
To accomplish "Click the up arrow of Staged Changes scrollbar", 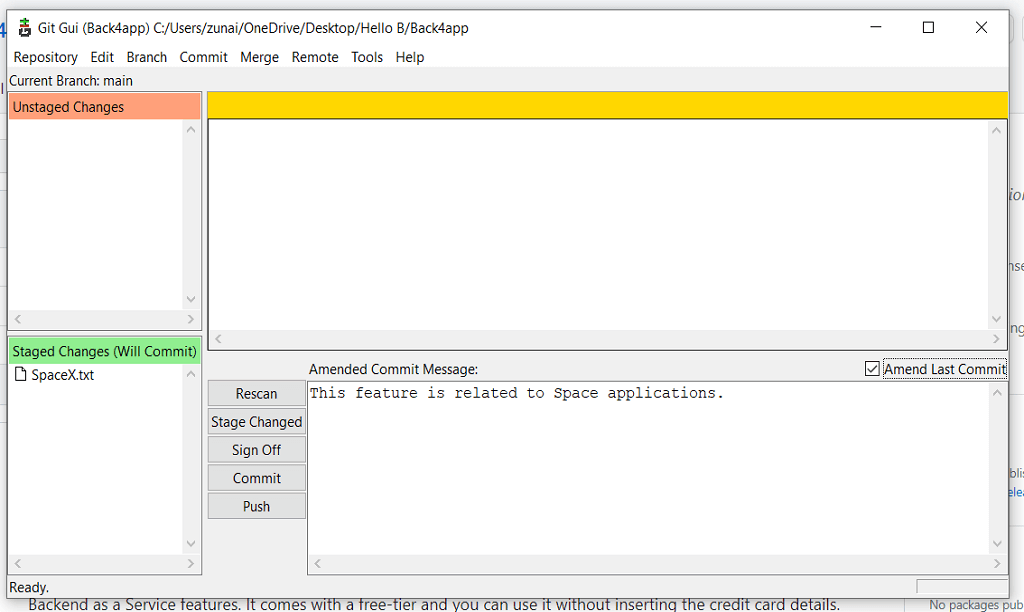I will (x=191, y=374).
